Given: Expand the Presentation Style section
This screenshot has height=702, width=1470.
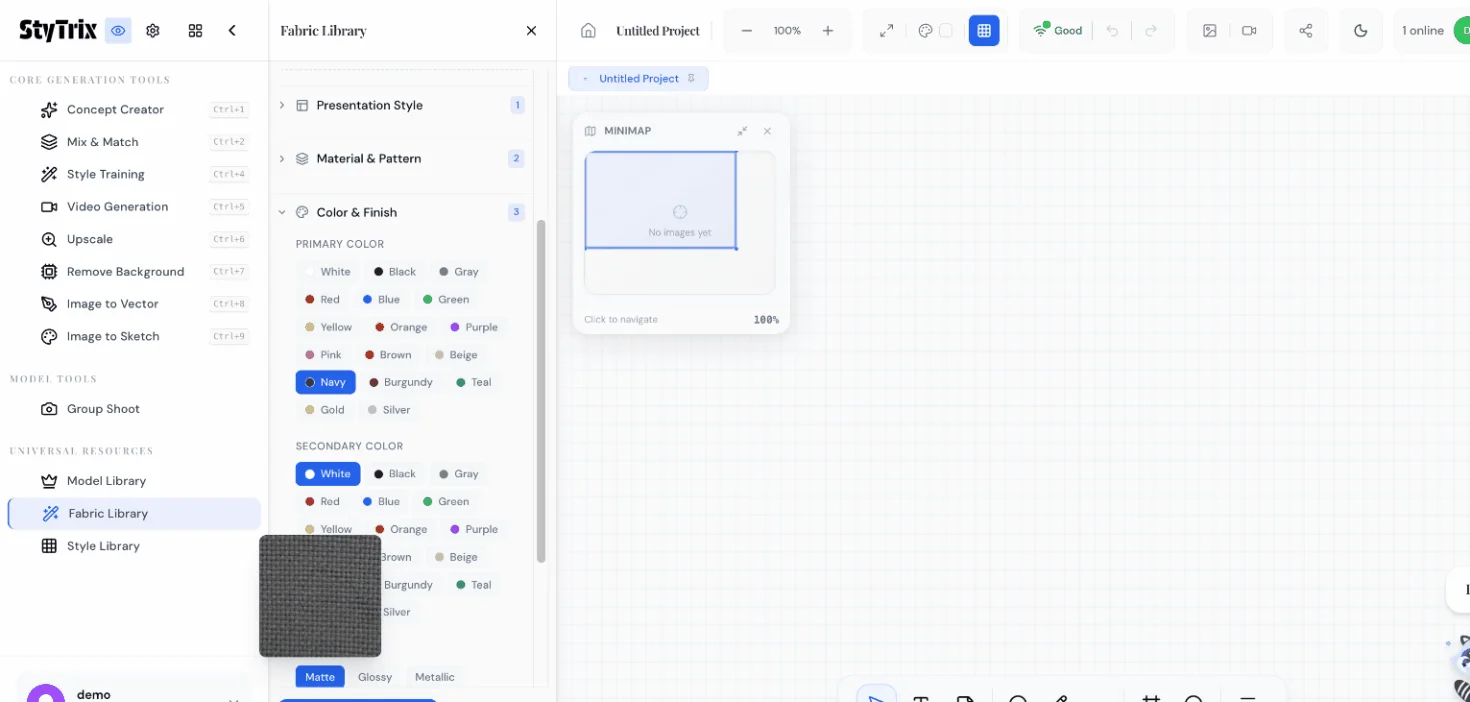Looking at the screenshot, I should pyautogui.click(x=369, y=105).
